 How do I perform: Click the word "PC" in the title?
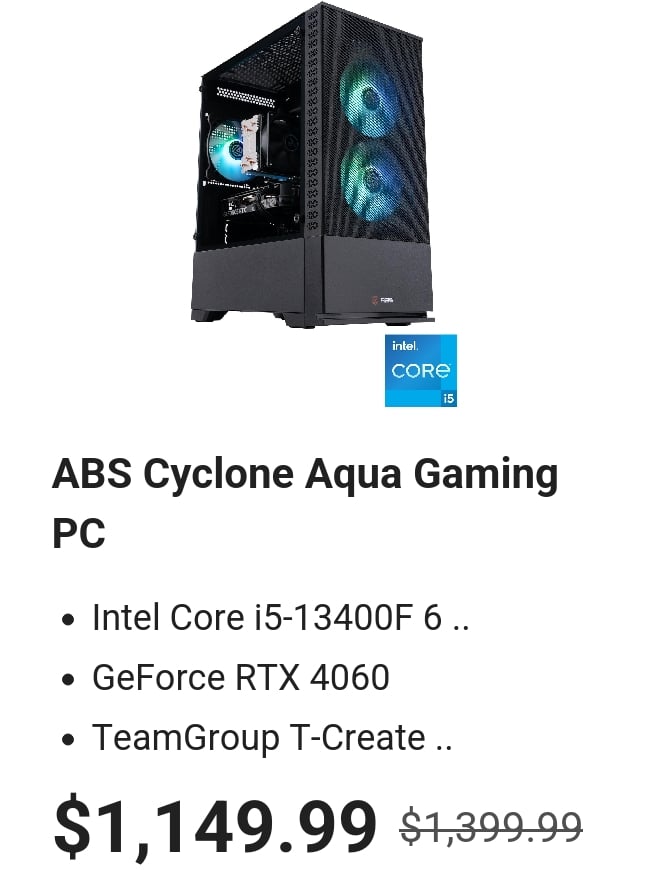coord(79,533)
